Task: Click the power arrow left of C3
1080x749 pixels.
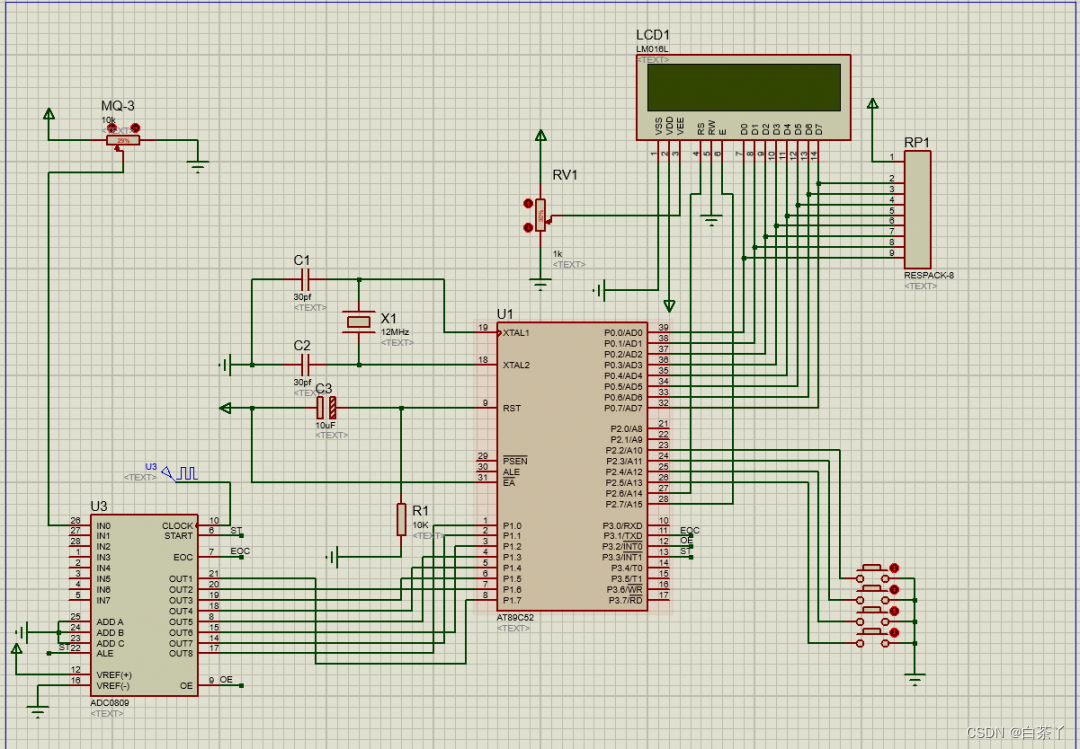Action: click(225, 408)
